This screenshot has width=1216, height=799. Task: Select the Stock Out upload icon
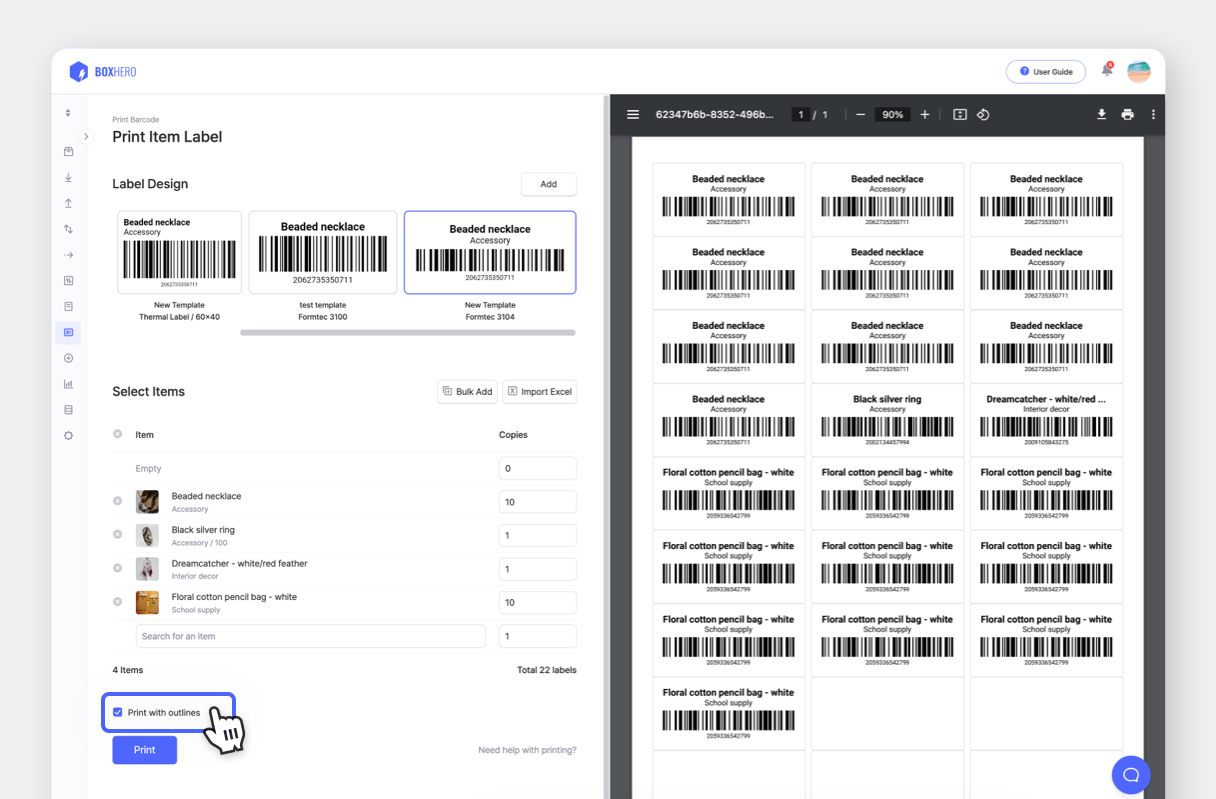68,203
